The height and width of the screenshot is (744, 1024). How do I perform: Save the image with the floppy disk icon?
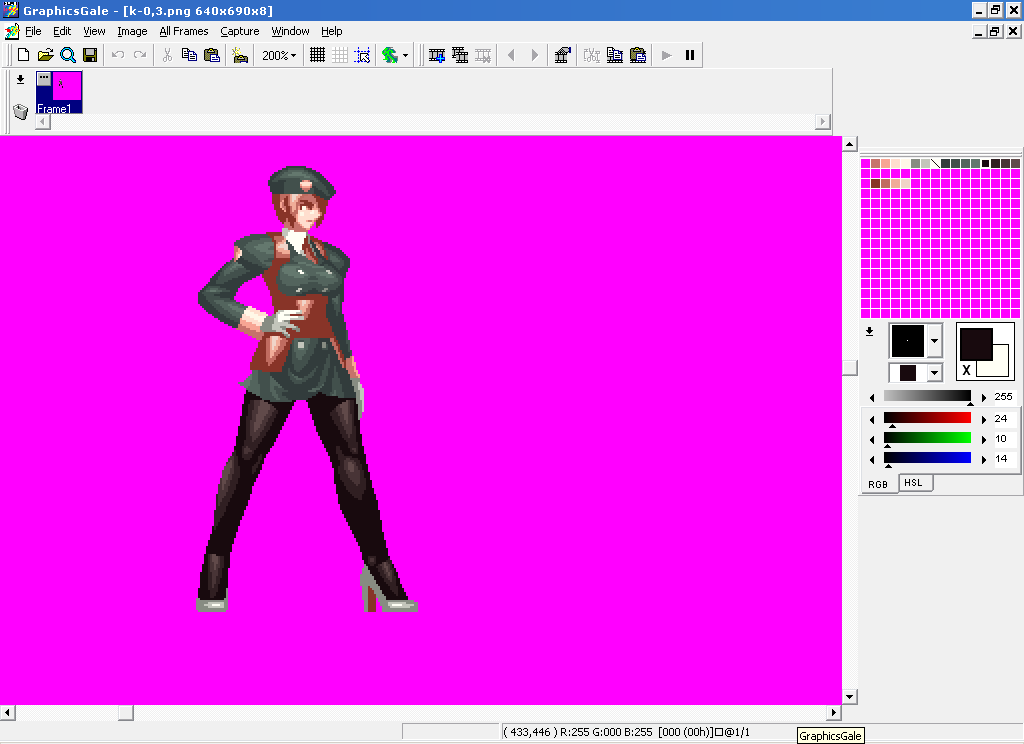(x=90, y=55)
